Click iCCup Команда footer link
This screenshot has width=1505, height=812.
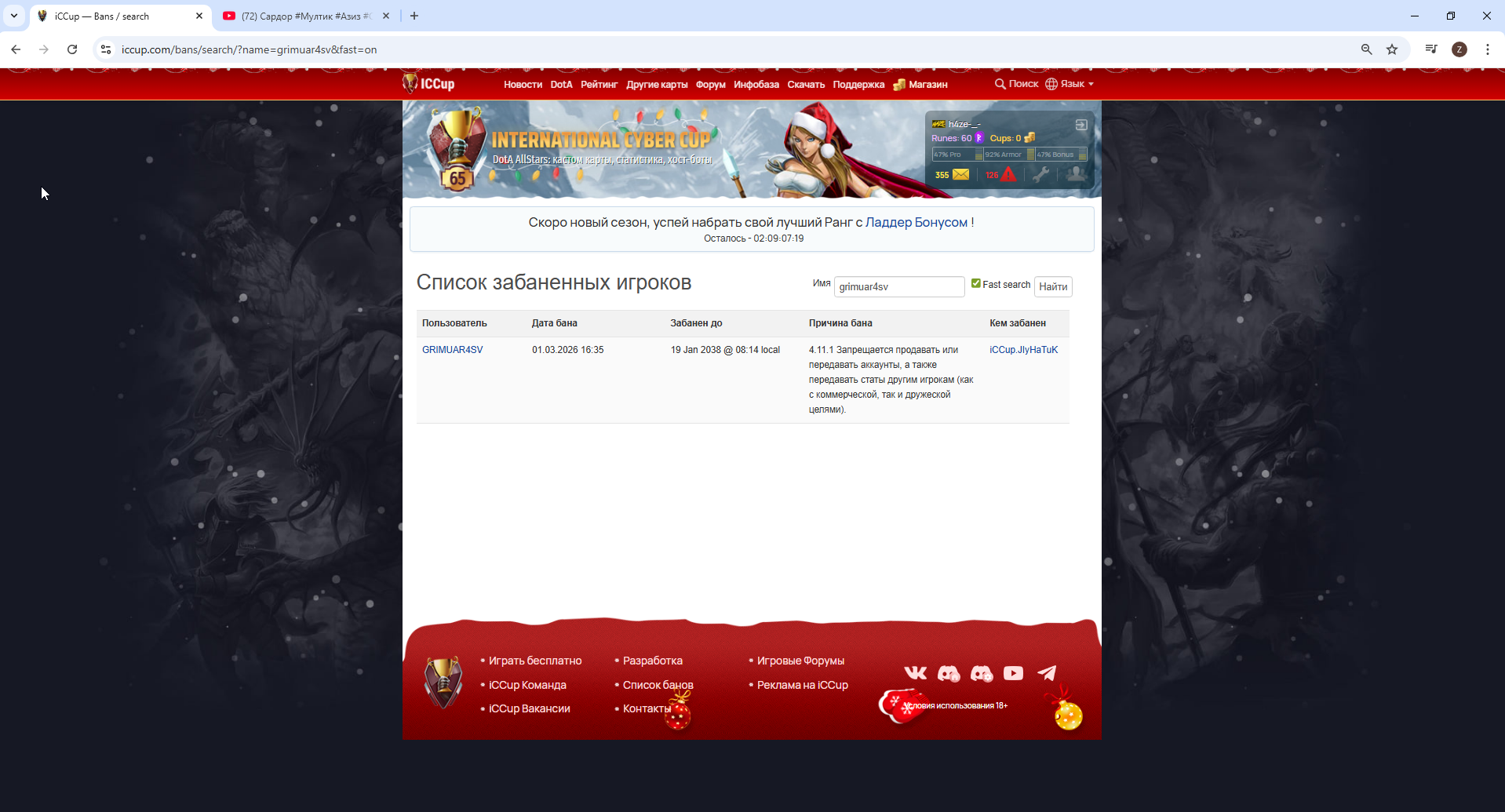(527, 685)
